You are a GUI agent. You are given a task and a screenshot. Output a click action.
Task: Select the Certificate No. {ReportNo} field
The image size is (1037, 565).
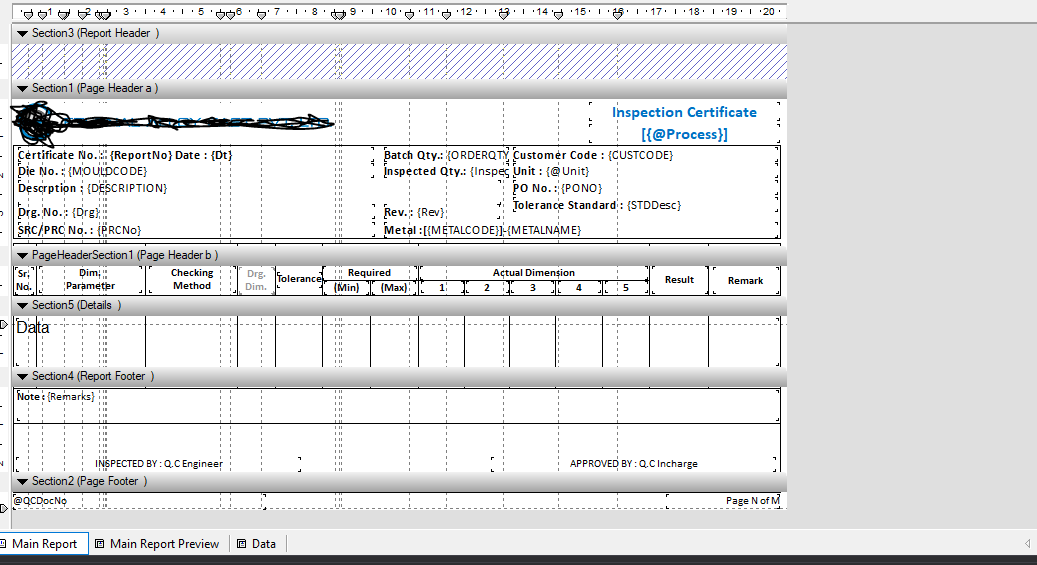(125, 155)
